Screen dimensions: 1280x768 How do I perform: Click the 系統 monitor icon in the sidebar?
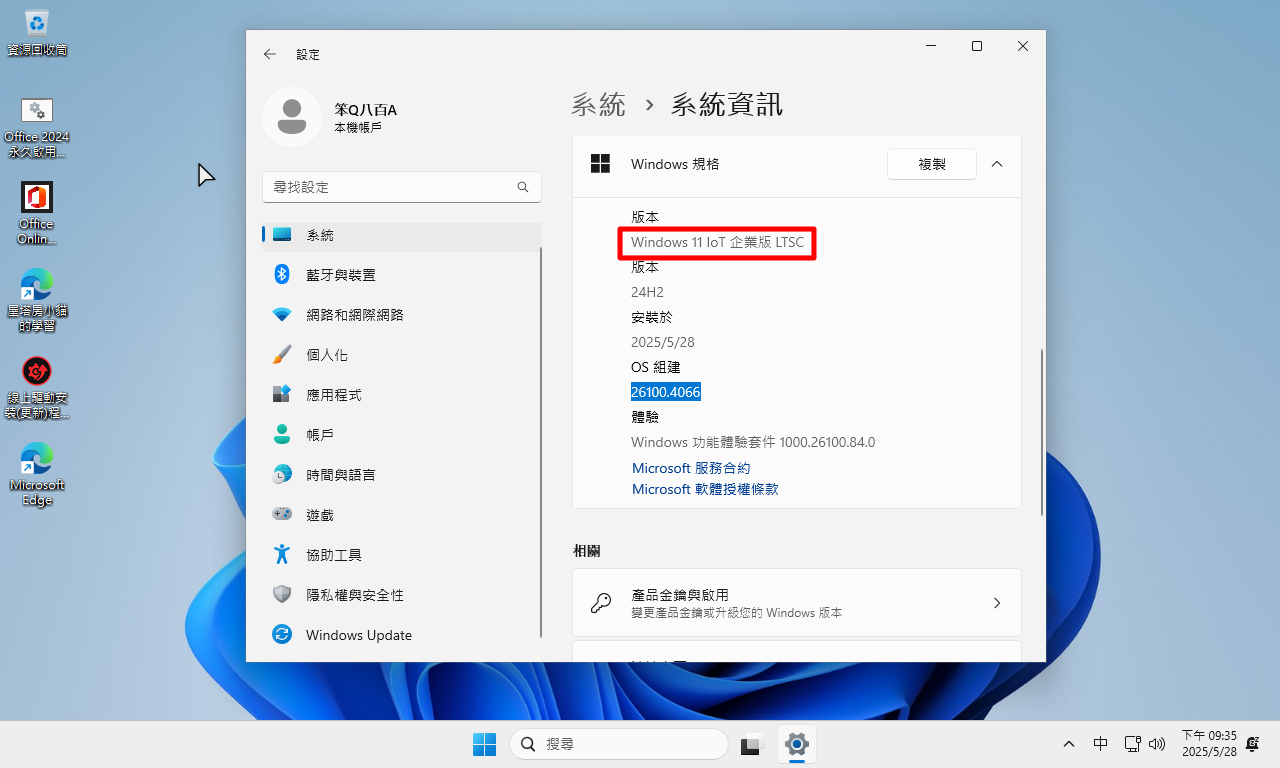(x=282, y=235)
